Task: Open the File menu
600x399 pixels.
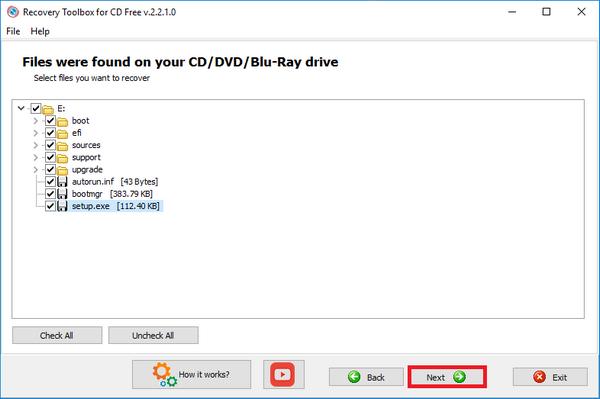Action: [13, 31]
